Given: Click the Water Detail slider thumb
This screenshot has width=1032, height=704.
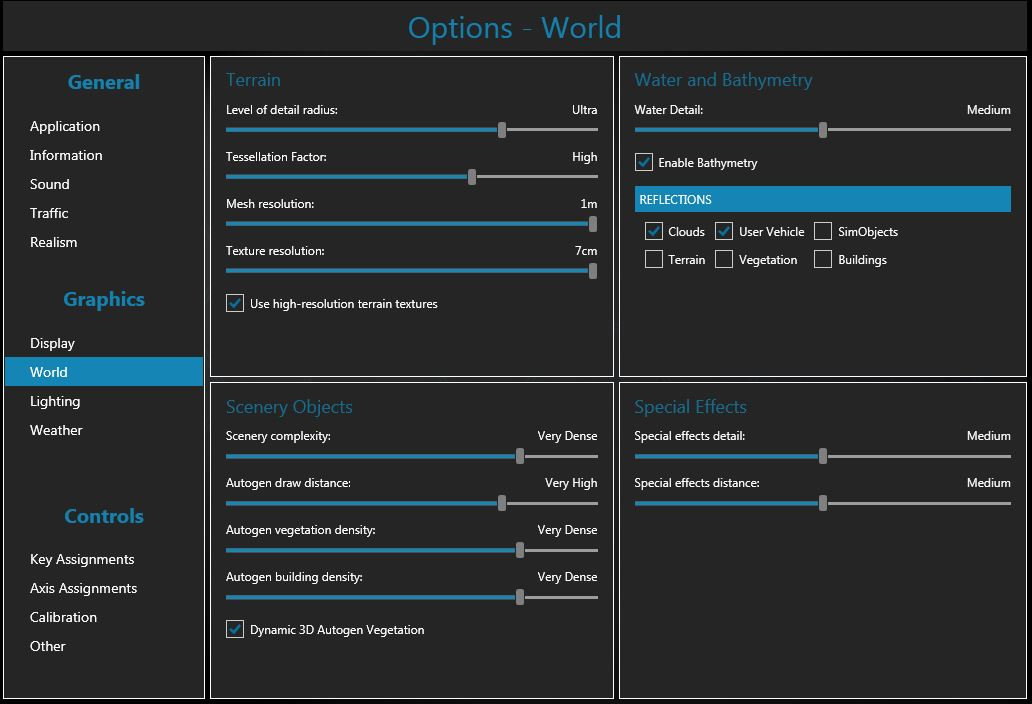Looking at the screenshot, I should coord(823,130).
